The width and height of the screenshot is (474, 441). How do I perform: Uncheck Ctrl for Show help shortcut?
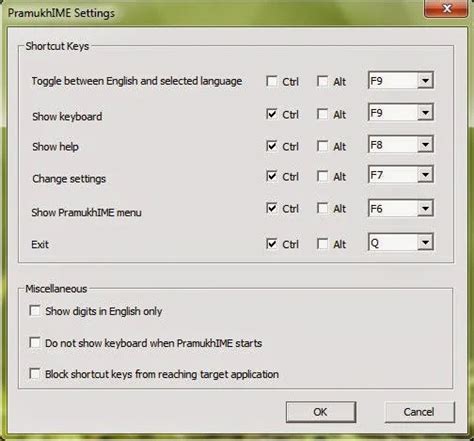(x=272, y=146)
